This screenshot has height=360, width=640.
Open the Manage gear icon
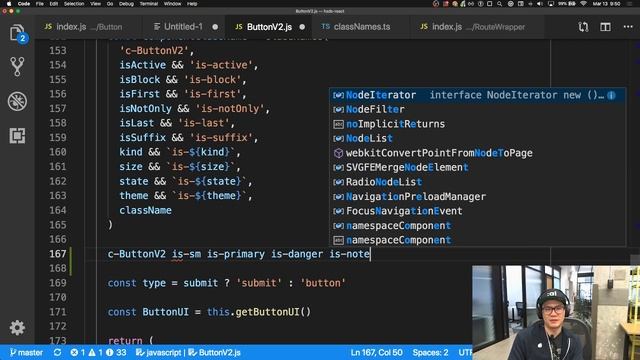tap(17, 328)
